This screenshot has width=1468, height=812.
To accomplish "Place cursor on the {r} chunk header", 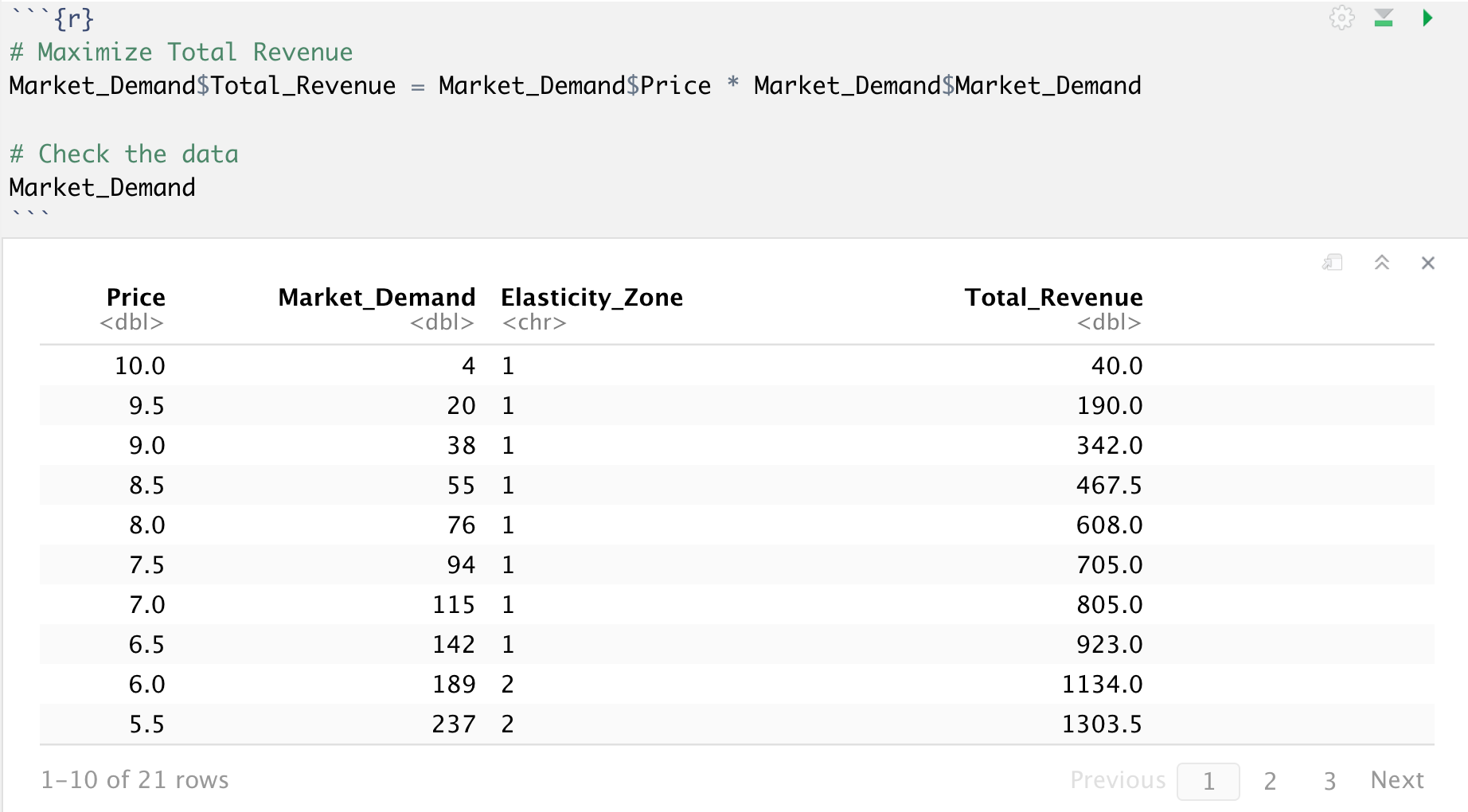I will click(x=73, y=18).
